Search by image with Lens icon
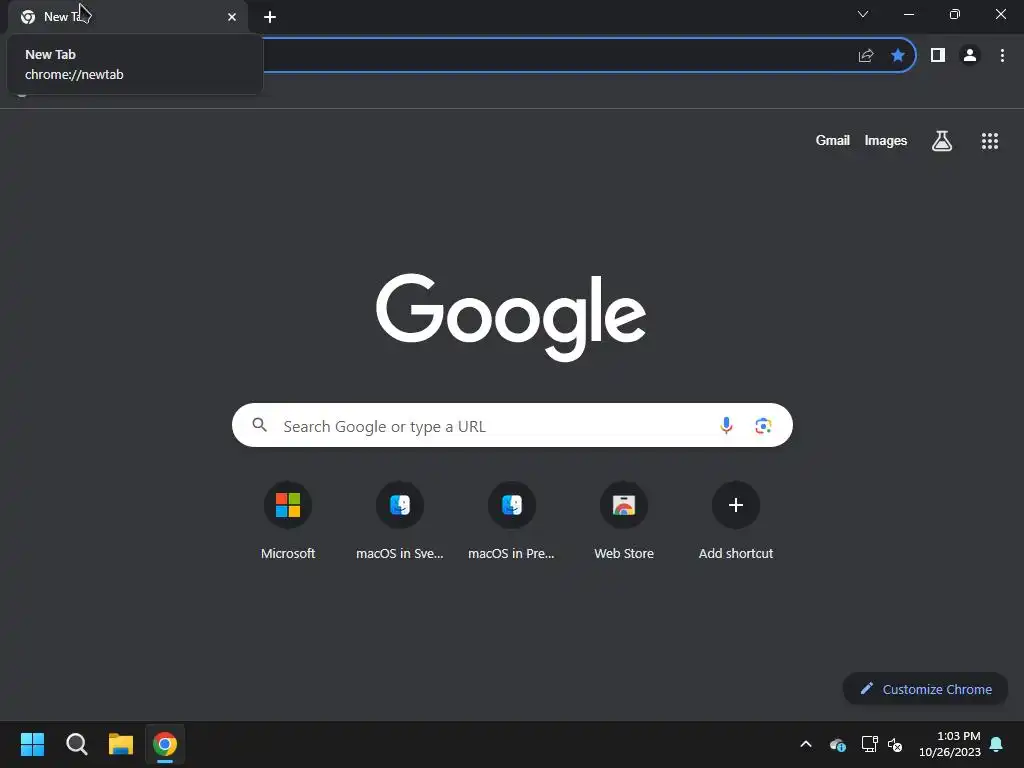The width and height of the screenshot is (1024, 768). pos(763,426)
